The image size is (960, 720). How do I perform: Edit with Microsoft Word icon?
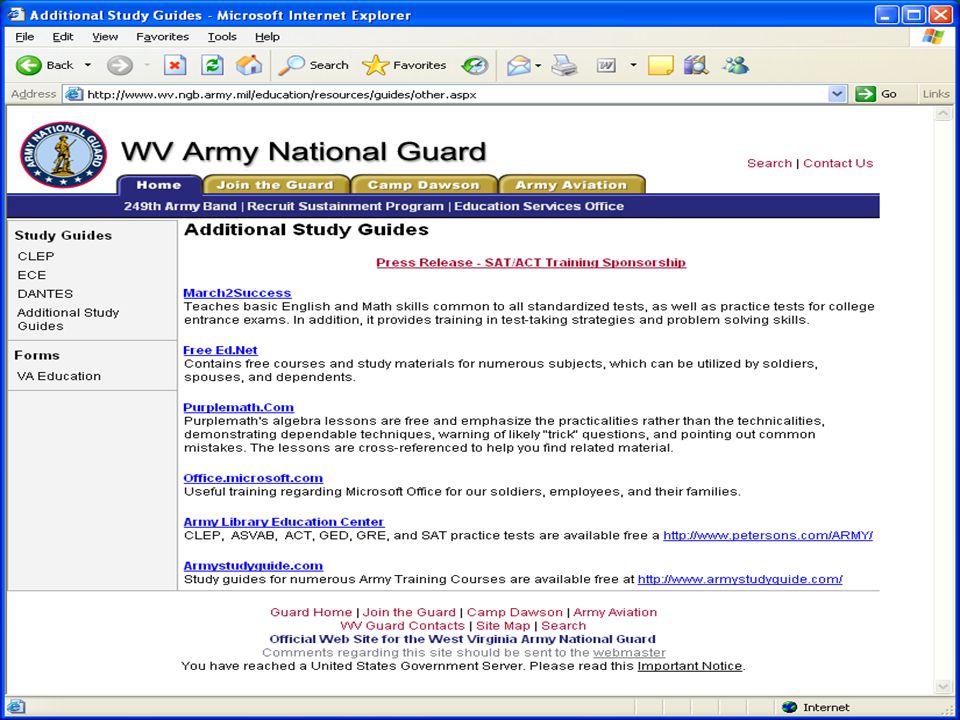pyautogui.click(x=606, y=65)
